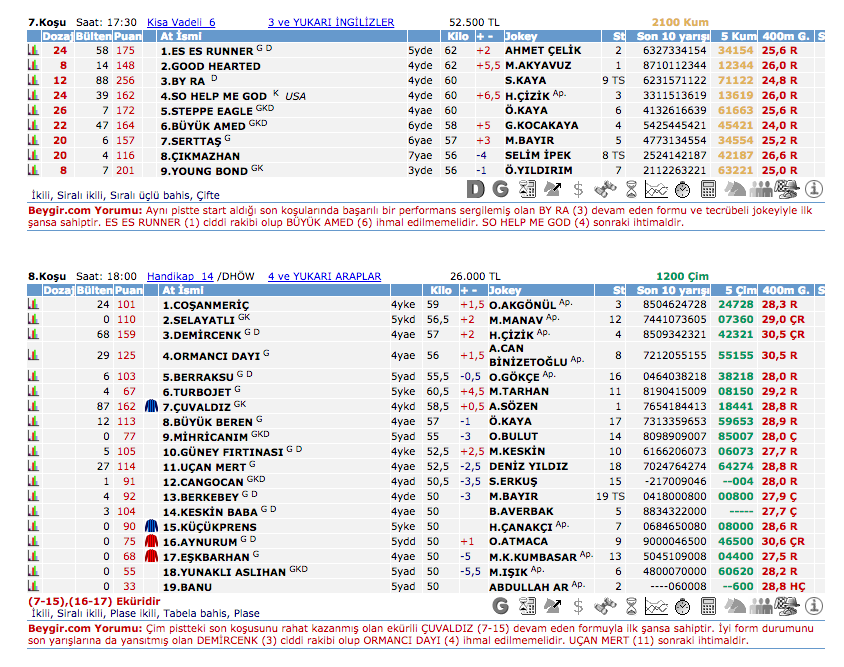Open the 3 ve YUKARI İNGİLİZLER link

click(x=331, y=21)
